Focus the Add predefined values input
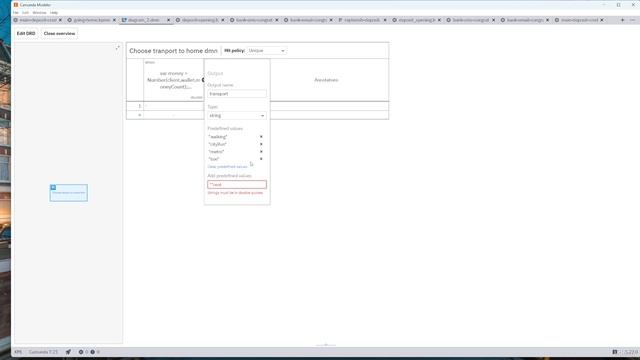640x360 pixels. coord(237,184)
